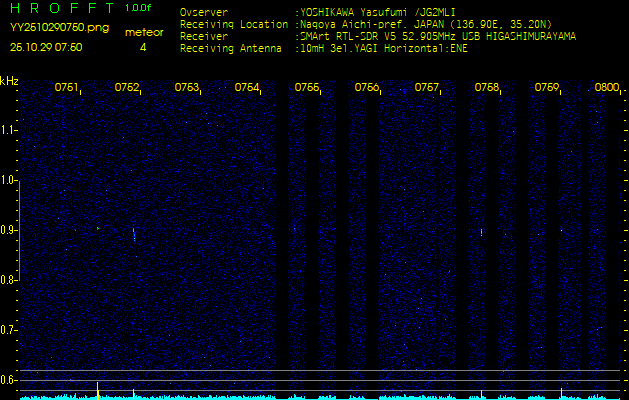Click the 'Ovserver' field label
Image resolution: width=629 pixels, height=400 pixels.
tap(204, 12)
